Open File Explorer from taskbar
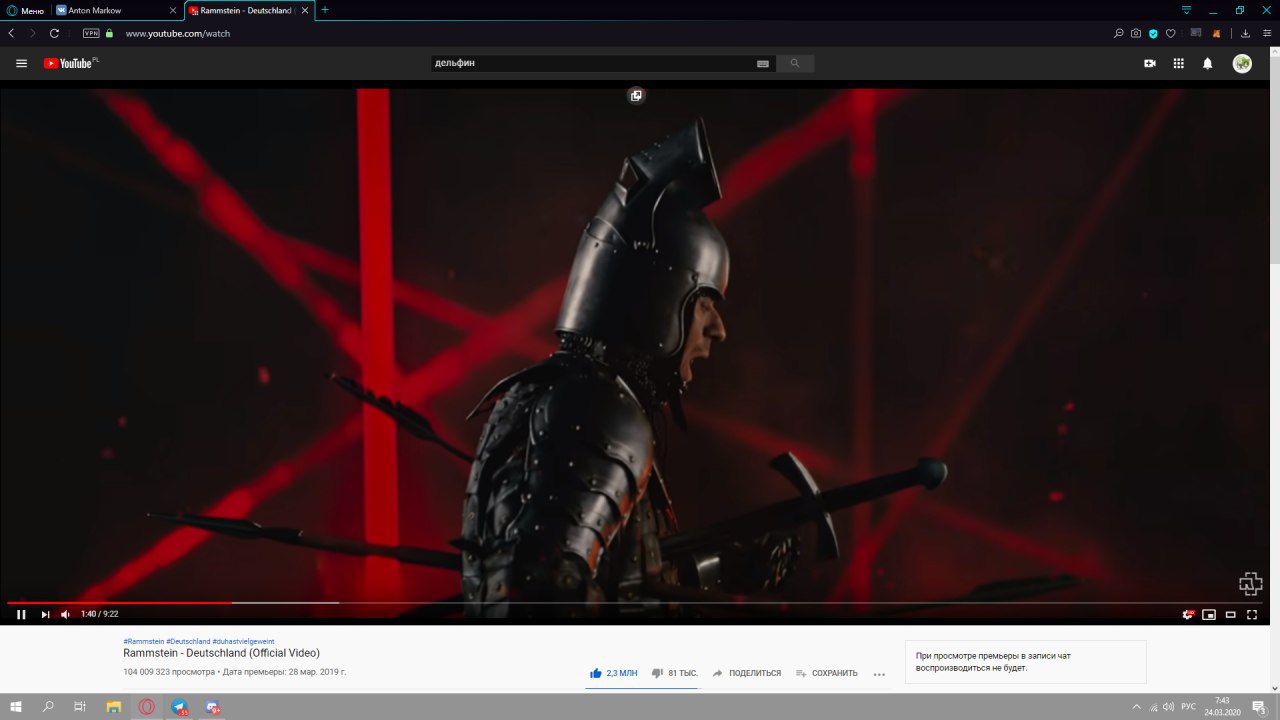Image resolution: width=1280 pixels, height=720 pixels. pyautogui.click(x=114, y=706)
